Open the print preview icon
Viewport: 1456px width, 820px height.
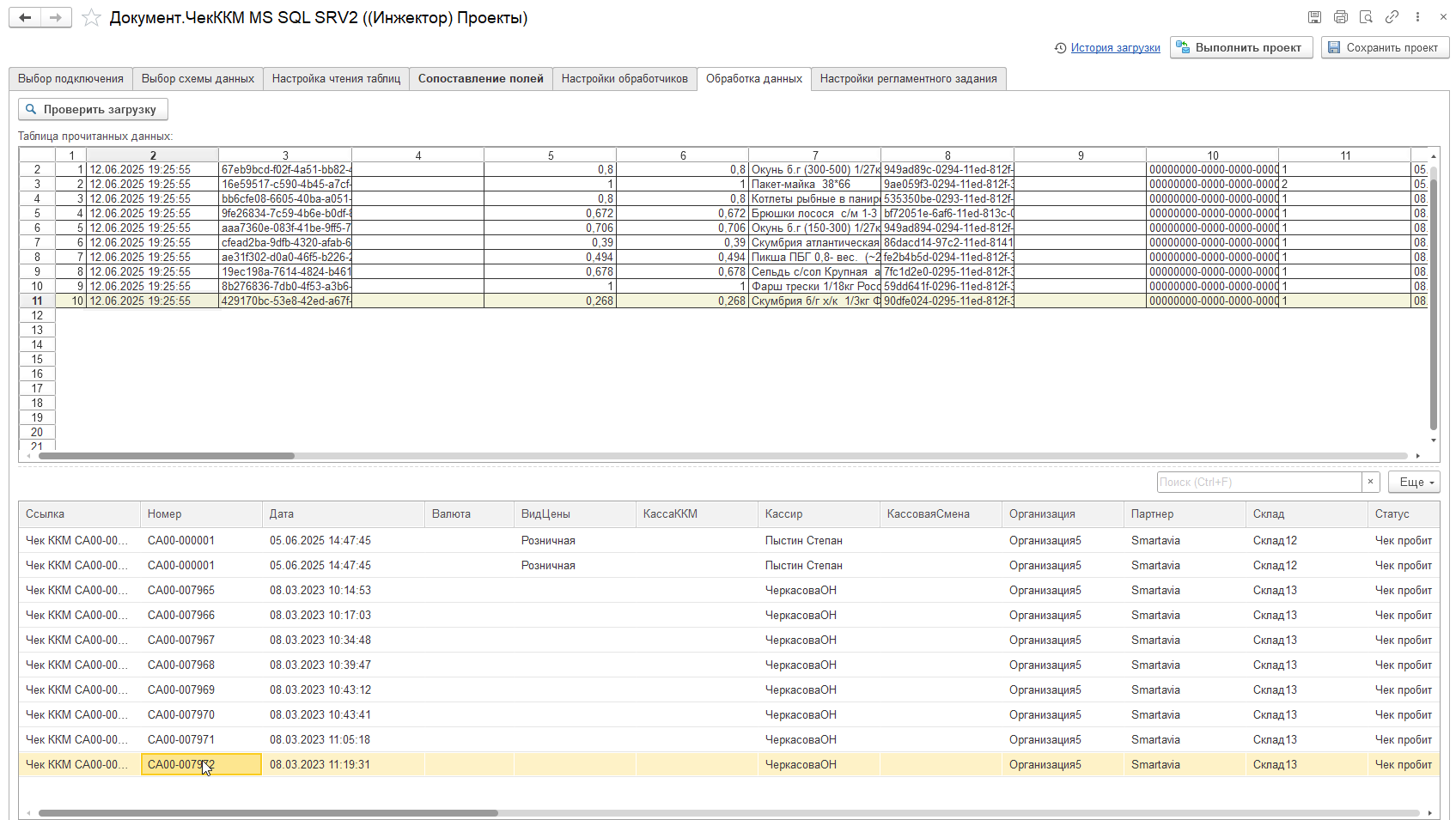(x=1366, y=17)
